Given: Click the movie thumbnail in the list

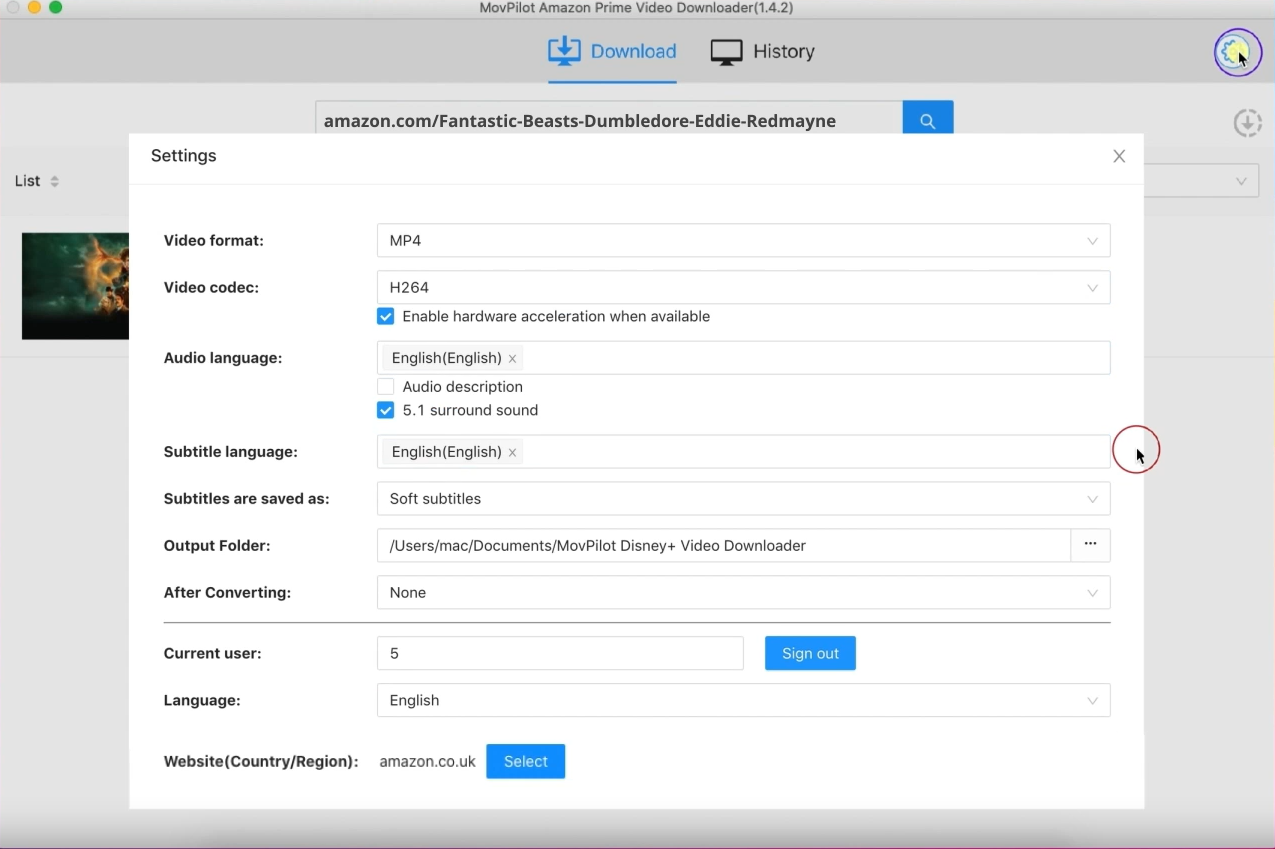Looking at the screenshot, I should click(75, 286).
